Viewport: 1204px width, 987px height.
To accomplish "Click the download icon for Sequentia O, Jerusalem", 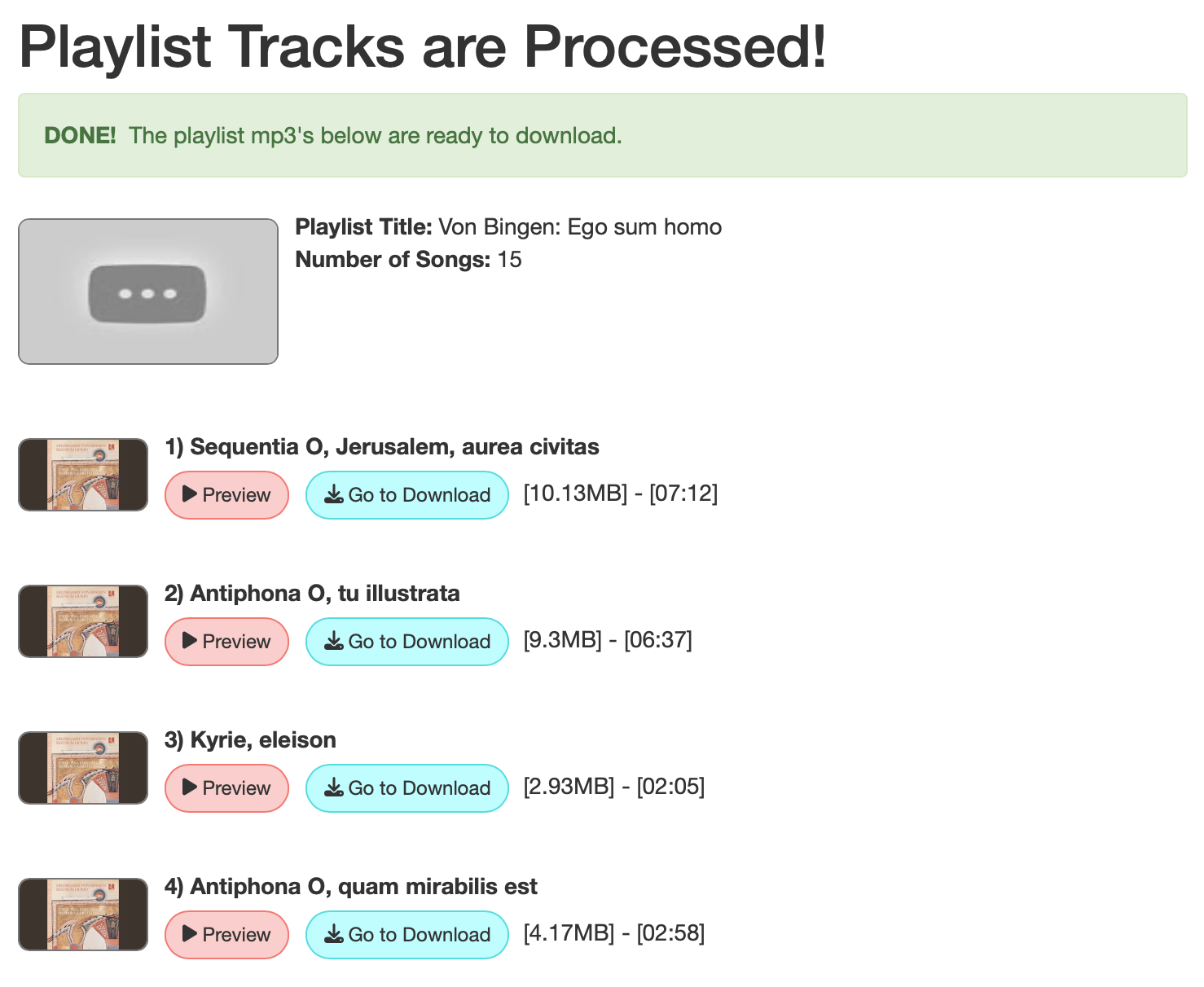I will coord(334,494).
